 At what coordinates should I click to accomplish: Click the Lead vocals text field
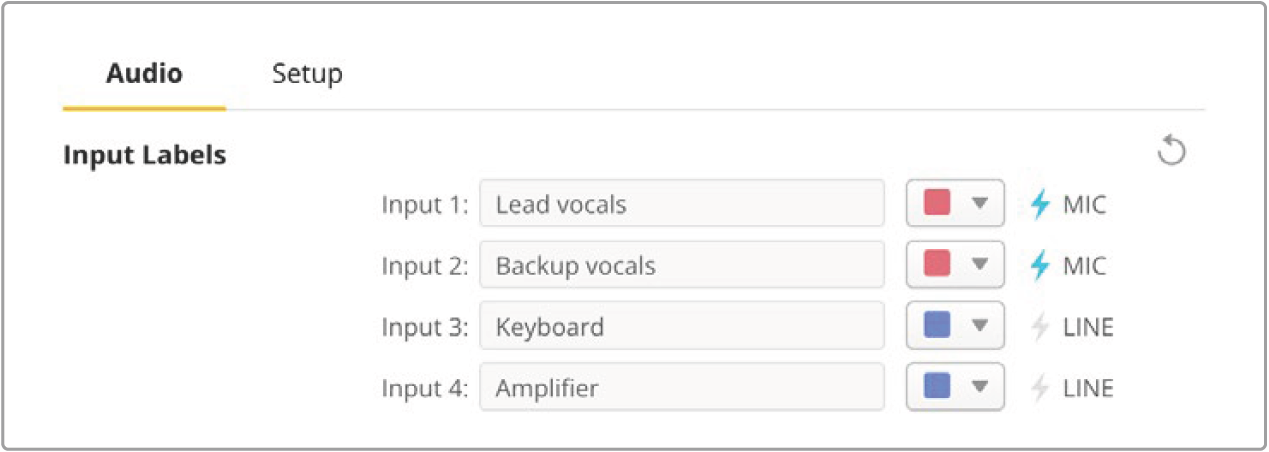click(x=681, y=204)
